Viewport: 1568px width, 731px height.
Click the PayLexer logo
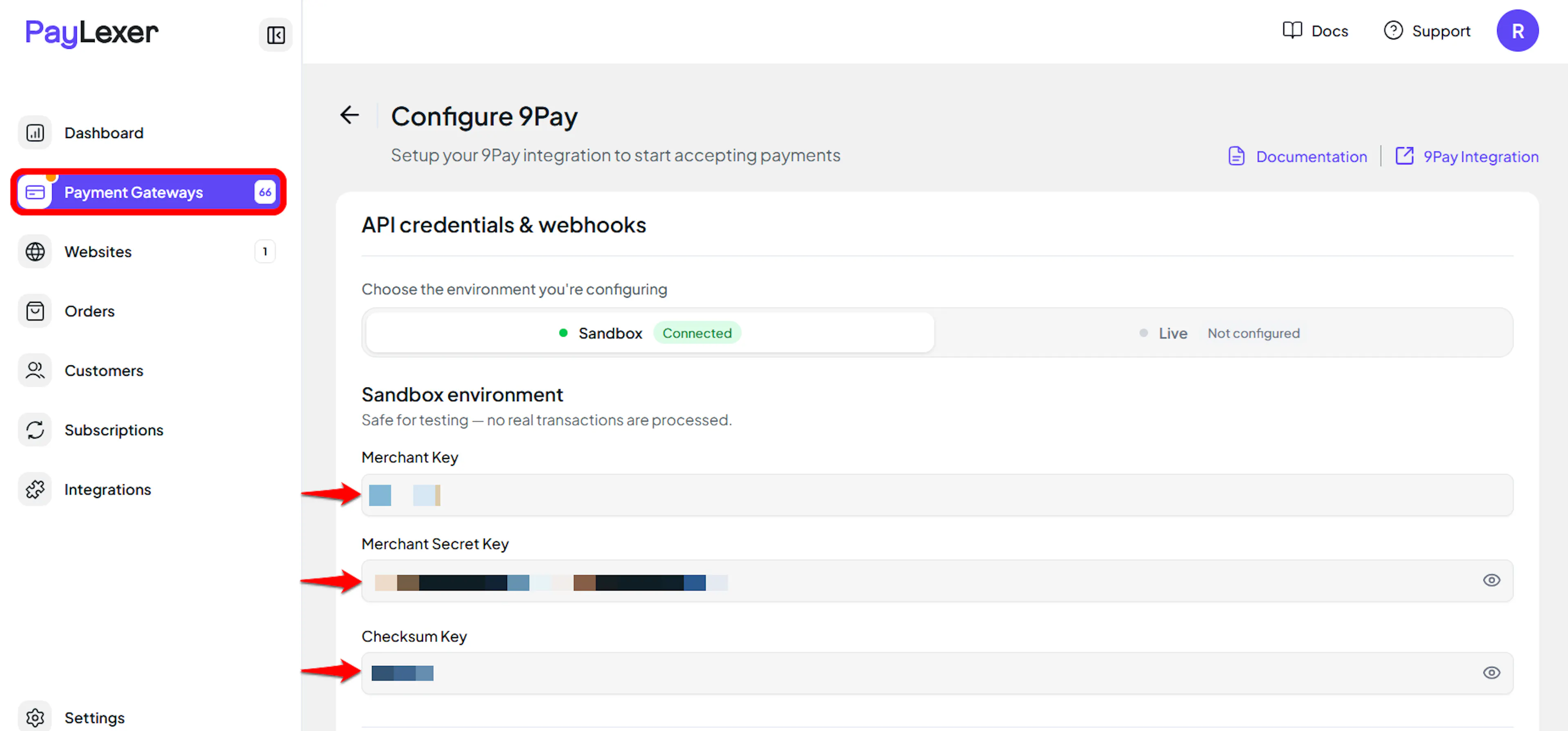click(91, 33)
